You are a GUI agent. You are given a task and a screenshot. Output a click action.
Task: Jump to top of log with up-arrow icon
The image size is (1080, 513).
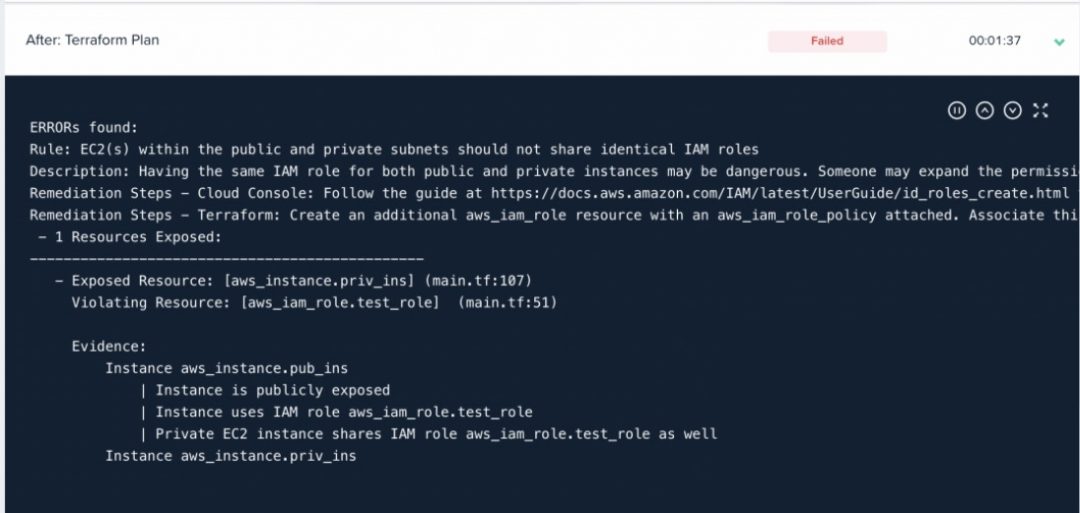coord(985,110)
